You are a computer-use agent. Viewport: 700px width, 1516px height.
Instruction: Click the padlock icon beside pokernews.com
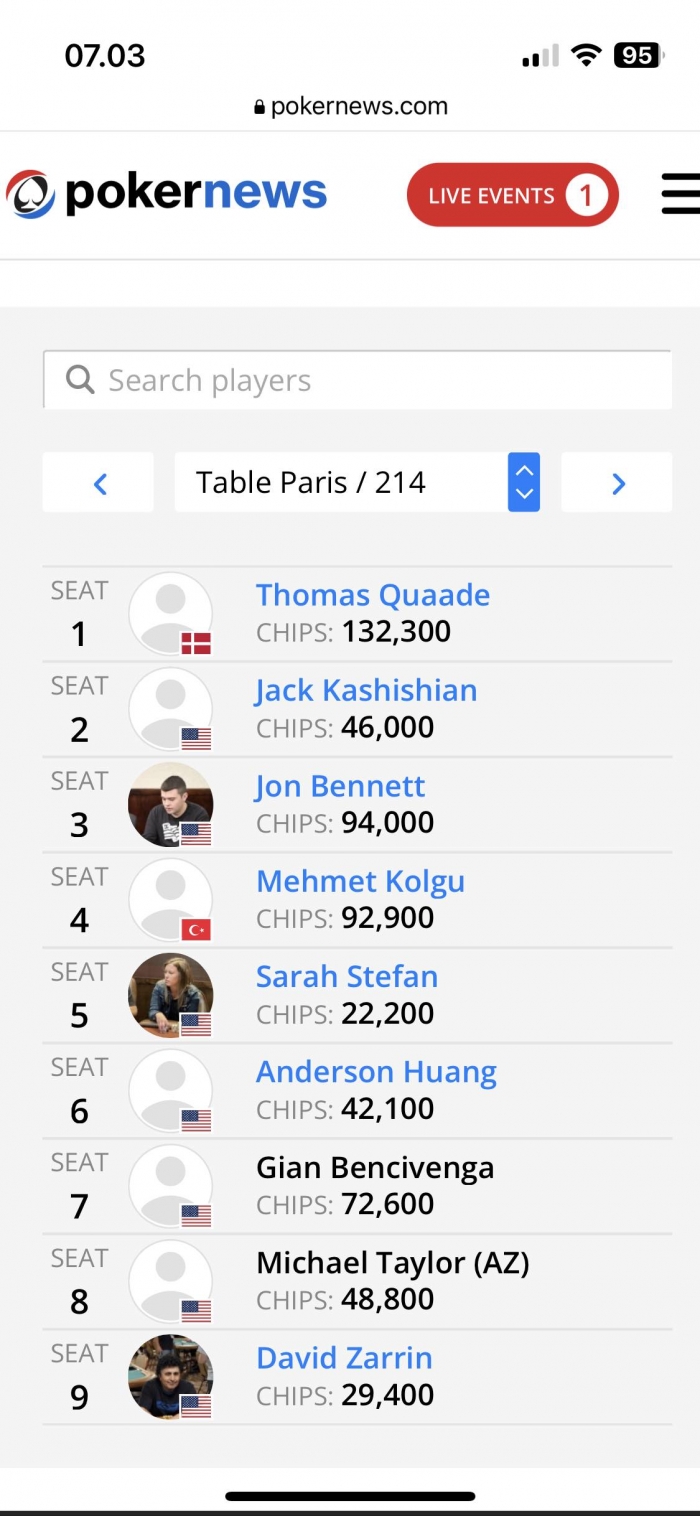260,107
